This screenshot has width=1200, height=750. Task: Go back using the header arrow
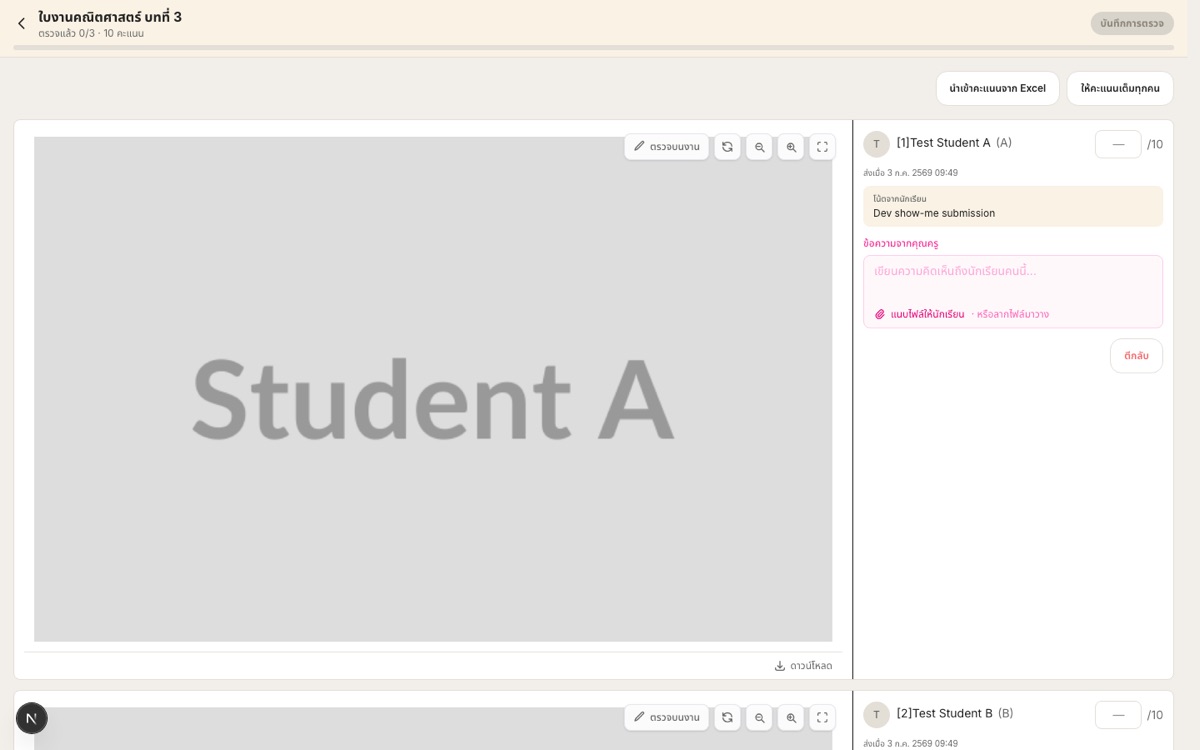click(21, 23)
